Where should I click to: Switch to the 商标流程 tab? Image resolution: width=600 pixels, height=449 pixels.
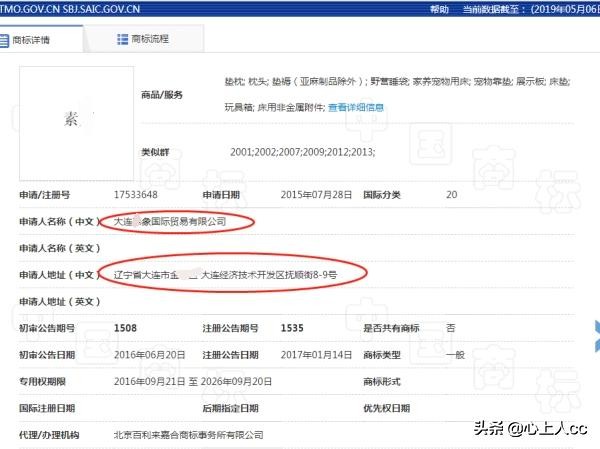pos(143,39)
